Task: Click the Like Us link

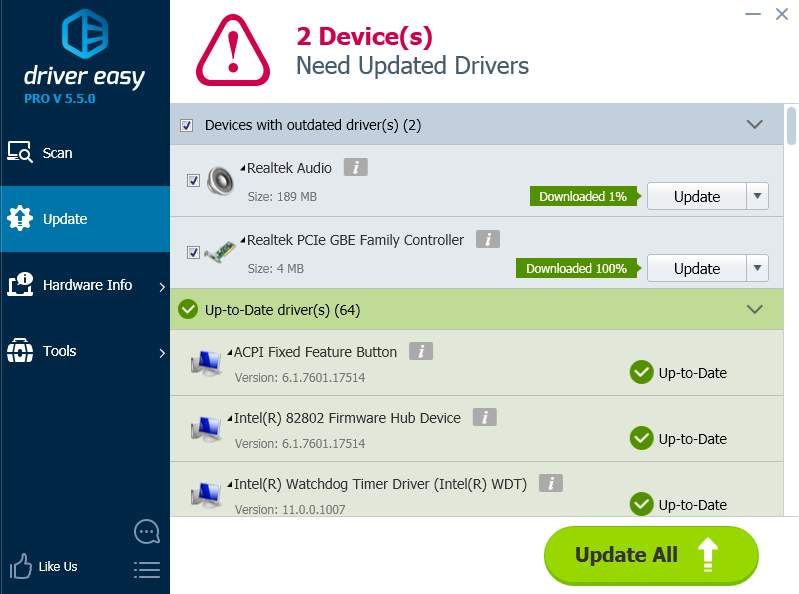Action: [x=58, y=566]
